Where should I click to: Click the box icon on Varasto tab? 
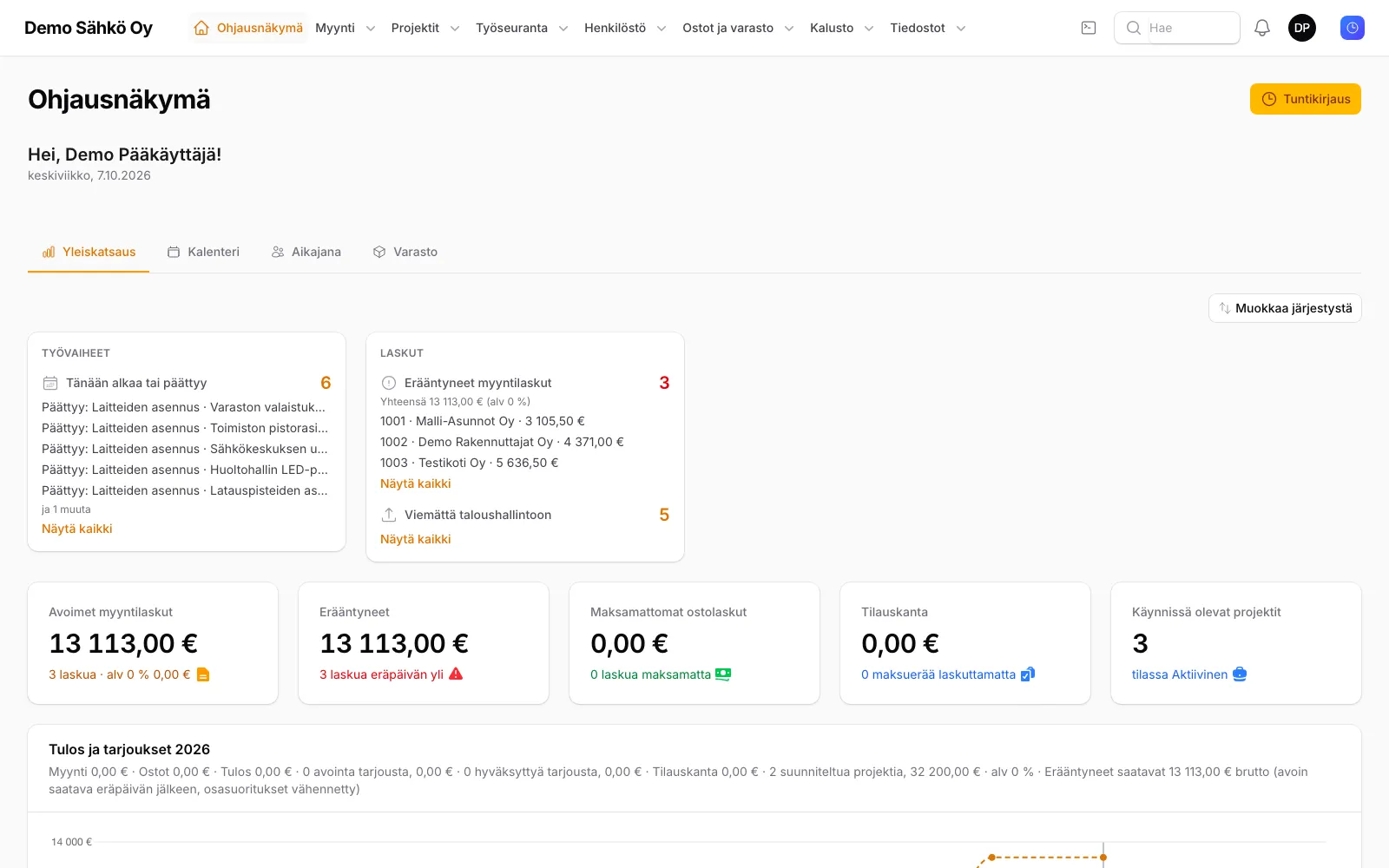[x=379, y=252]
